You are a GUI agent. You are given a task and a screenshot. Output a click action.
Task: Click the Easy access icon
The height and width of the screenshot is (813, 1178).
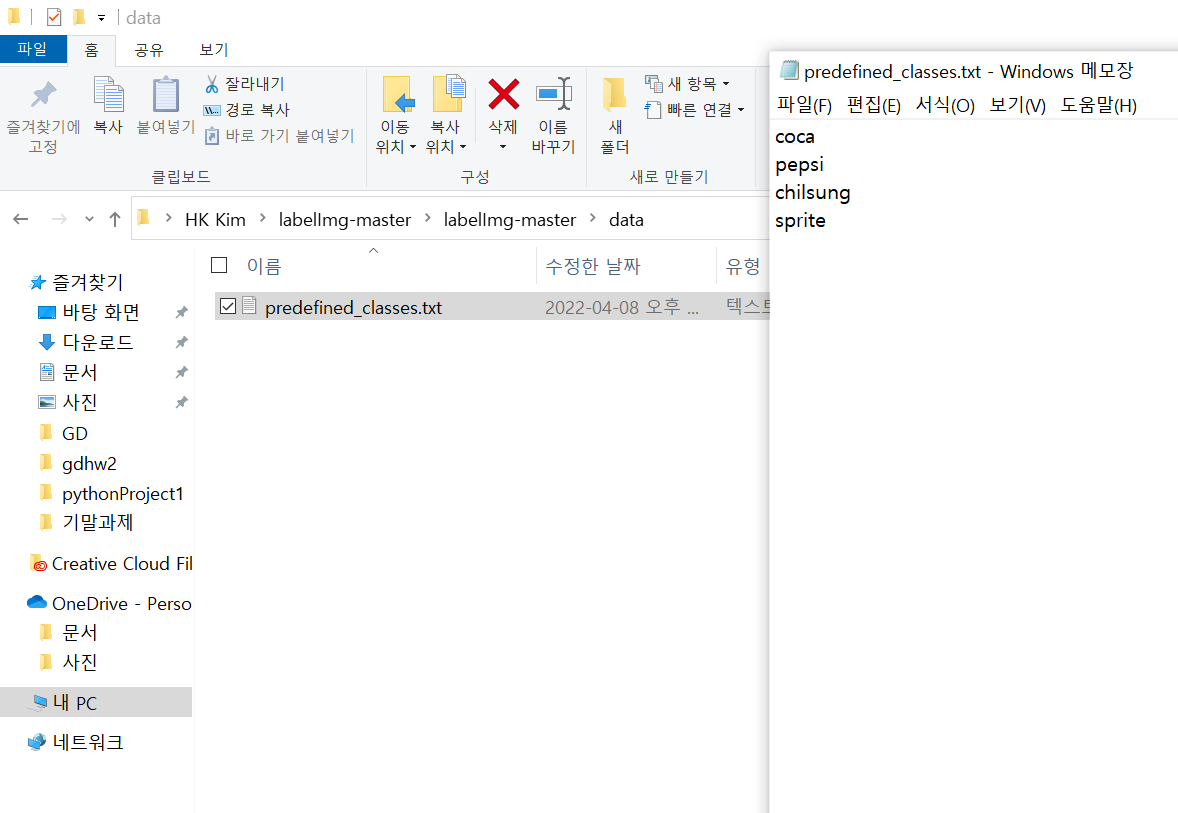[x=653, y=110]
